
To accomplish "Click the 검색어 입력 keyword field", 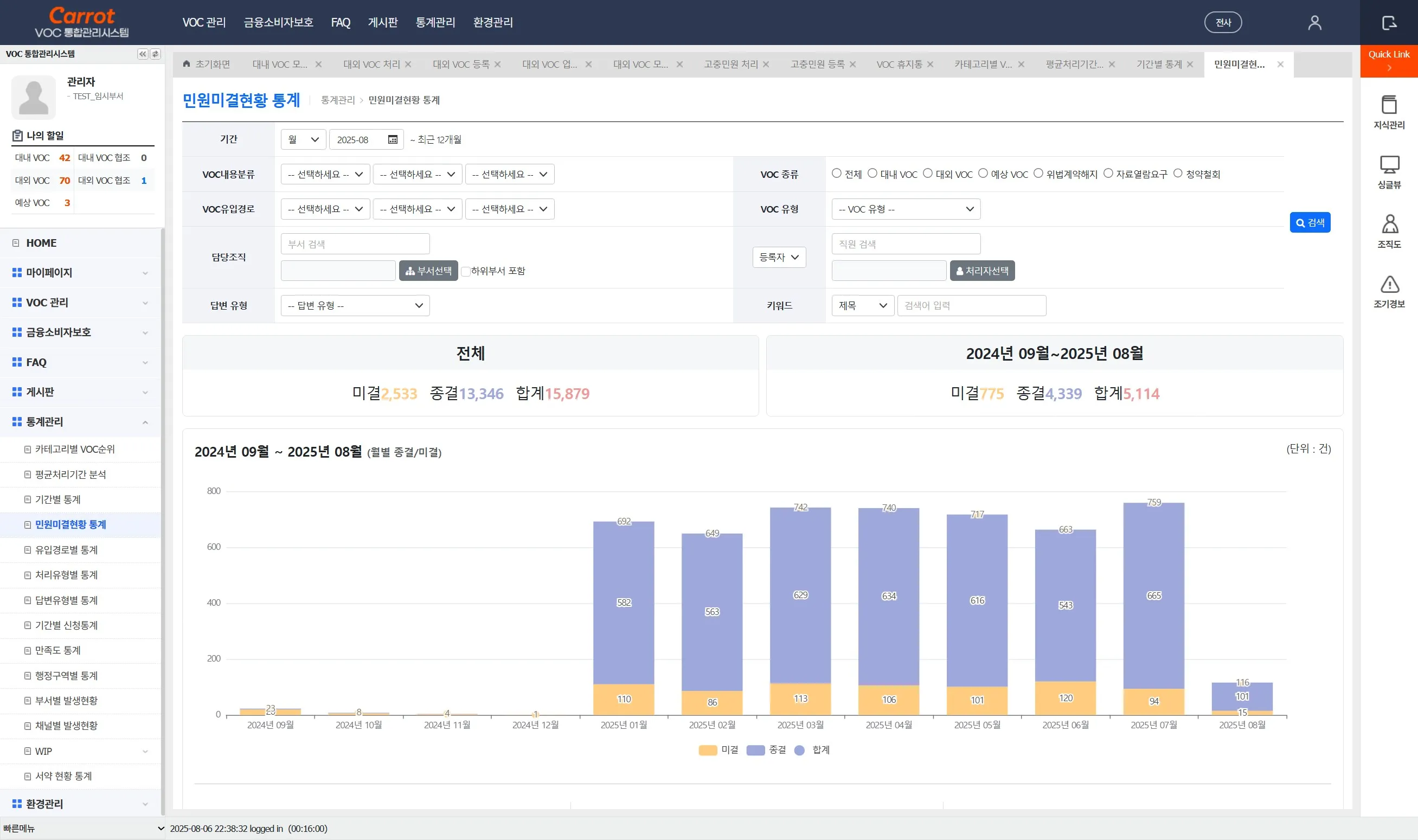I will [x=972, y=306].
